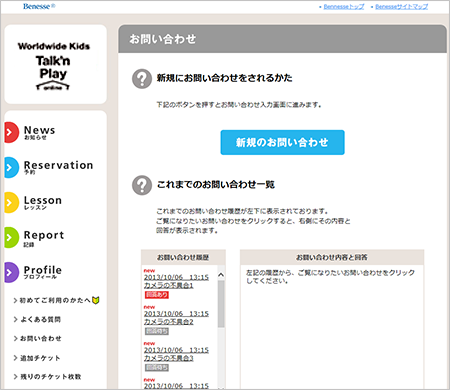Click the お問い合わせ履歴 panel header
This screenshot has width=450, height=390.
coord(183,257)
